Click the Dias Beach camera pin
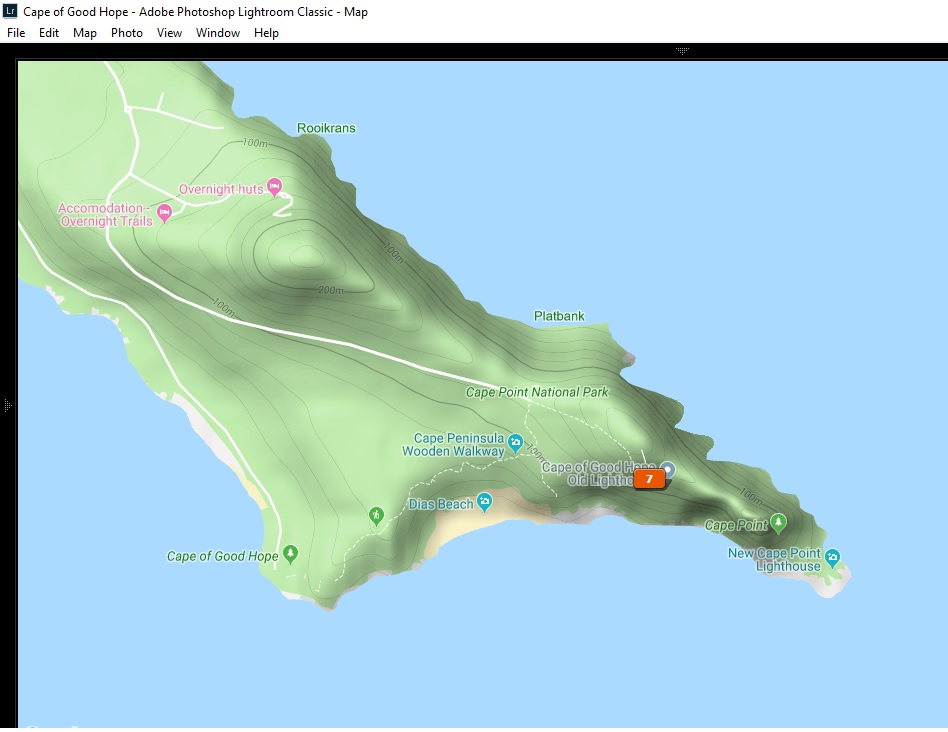 pos(484,502)
